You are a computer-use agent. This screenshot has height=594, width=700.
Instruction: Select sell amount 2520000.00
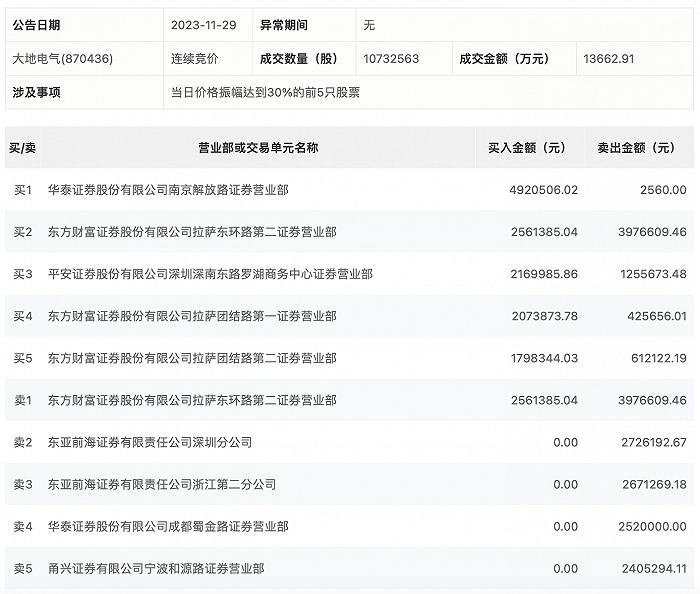652,527
